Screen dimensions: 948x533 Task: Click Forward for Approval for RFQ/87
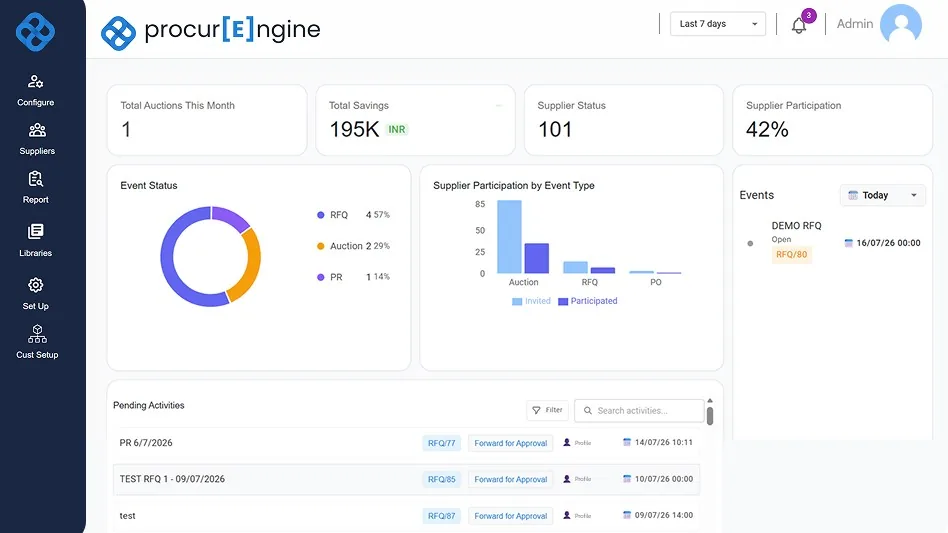point(510,516)
